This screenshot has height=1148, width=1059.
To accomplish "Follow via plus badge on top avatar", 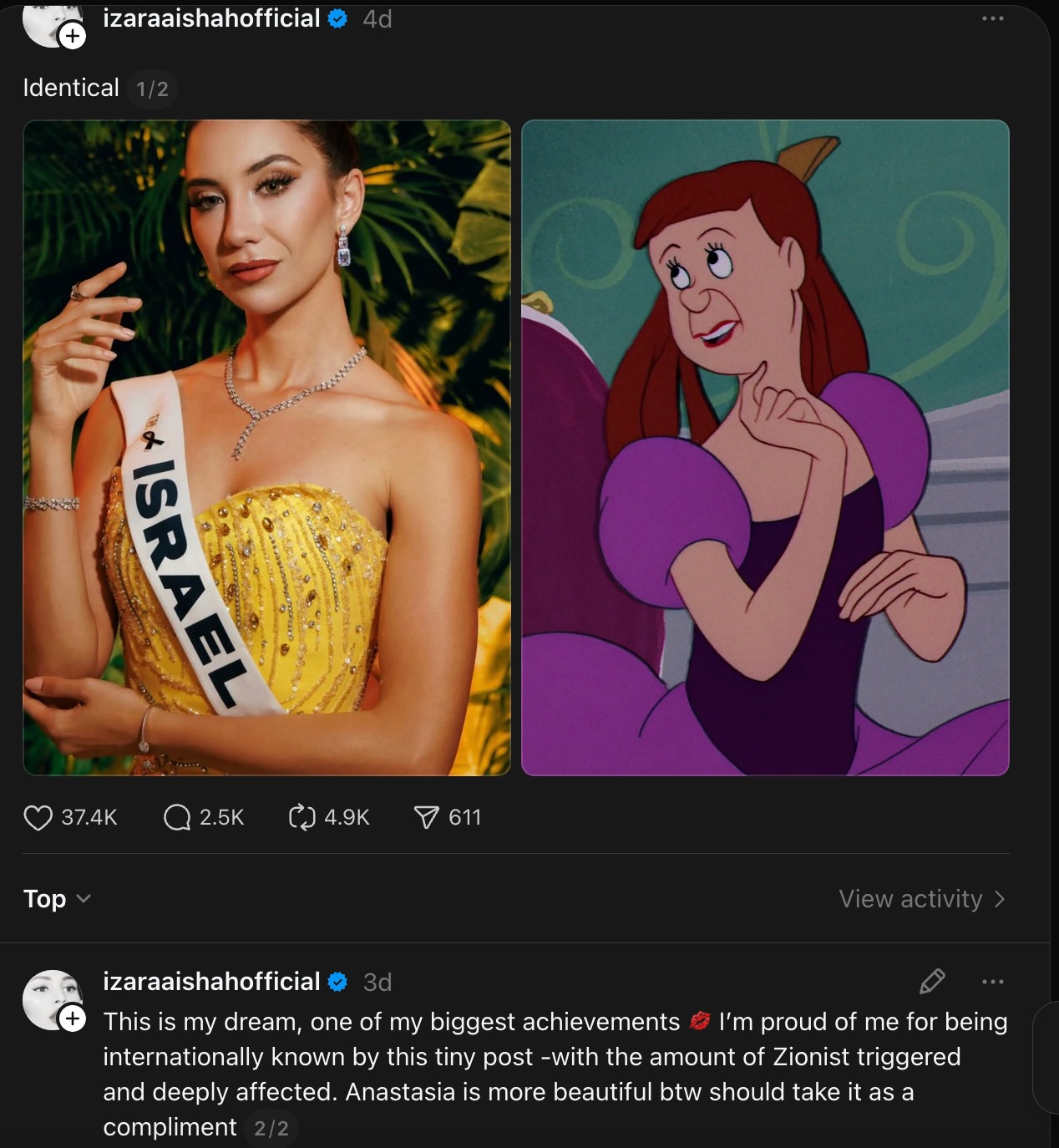I will click(73, 36).
